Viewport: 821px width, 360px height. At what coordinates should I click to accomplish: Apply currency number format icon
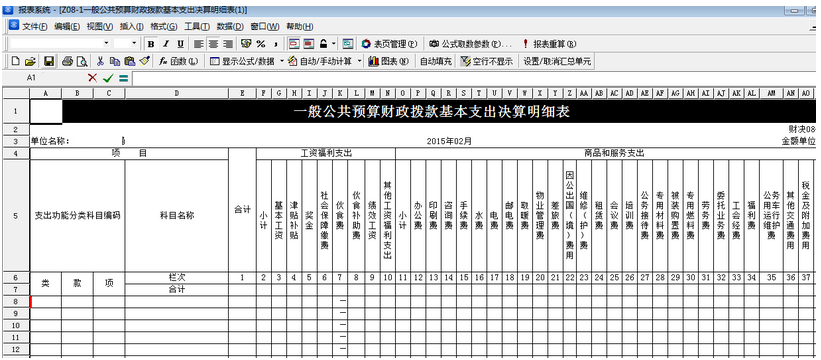click(x=246, y=44)
